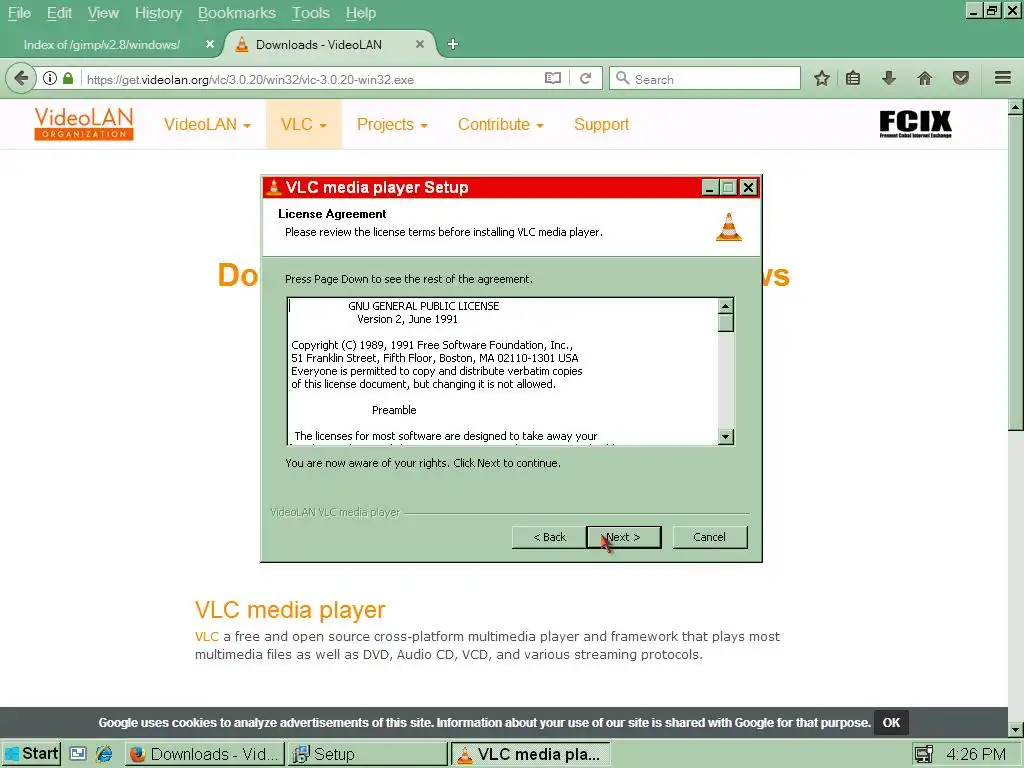Dismiss the cookie notice with OK
This screenshot has width=1024, height=768.
tap(891, 722)
